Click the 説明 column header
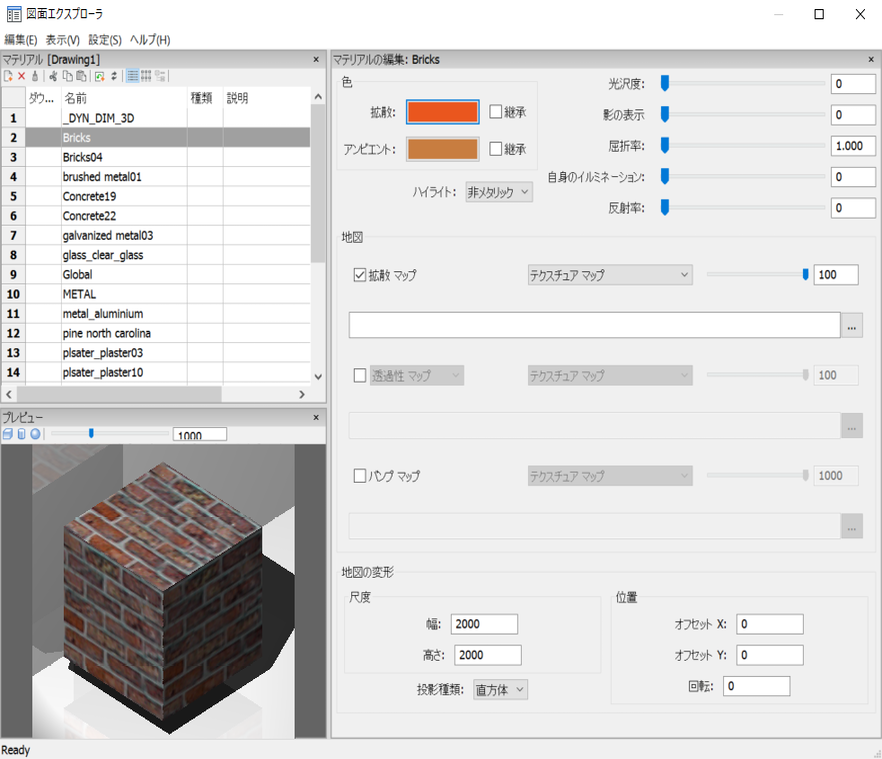882x759 pixels. point(267,98)
